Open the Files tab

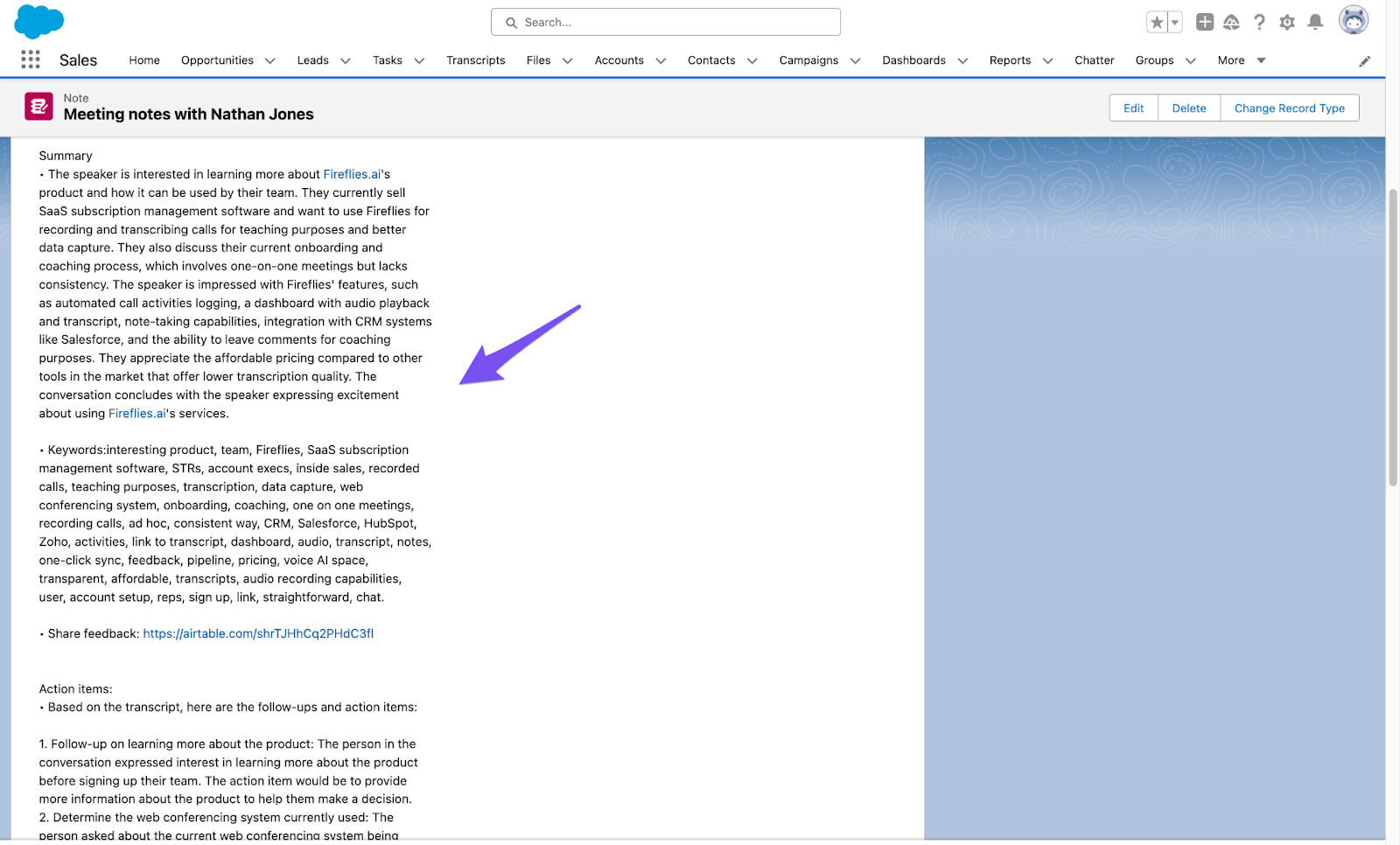point(538,60)
